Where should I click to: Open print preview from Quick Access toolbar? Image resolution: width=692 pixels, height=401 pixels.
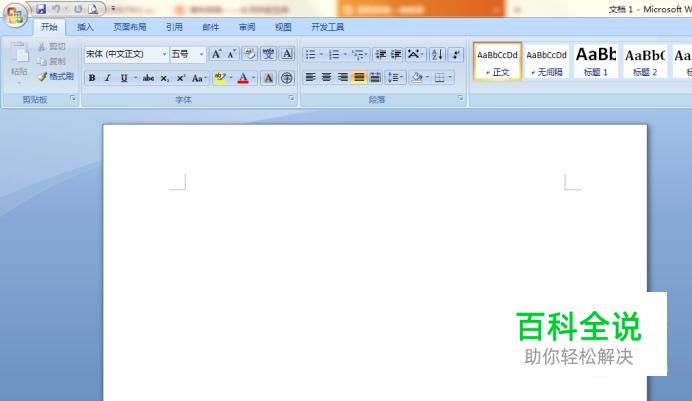pyautogui.click(x=93, y=9)
